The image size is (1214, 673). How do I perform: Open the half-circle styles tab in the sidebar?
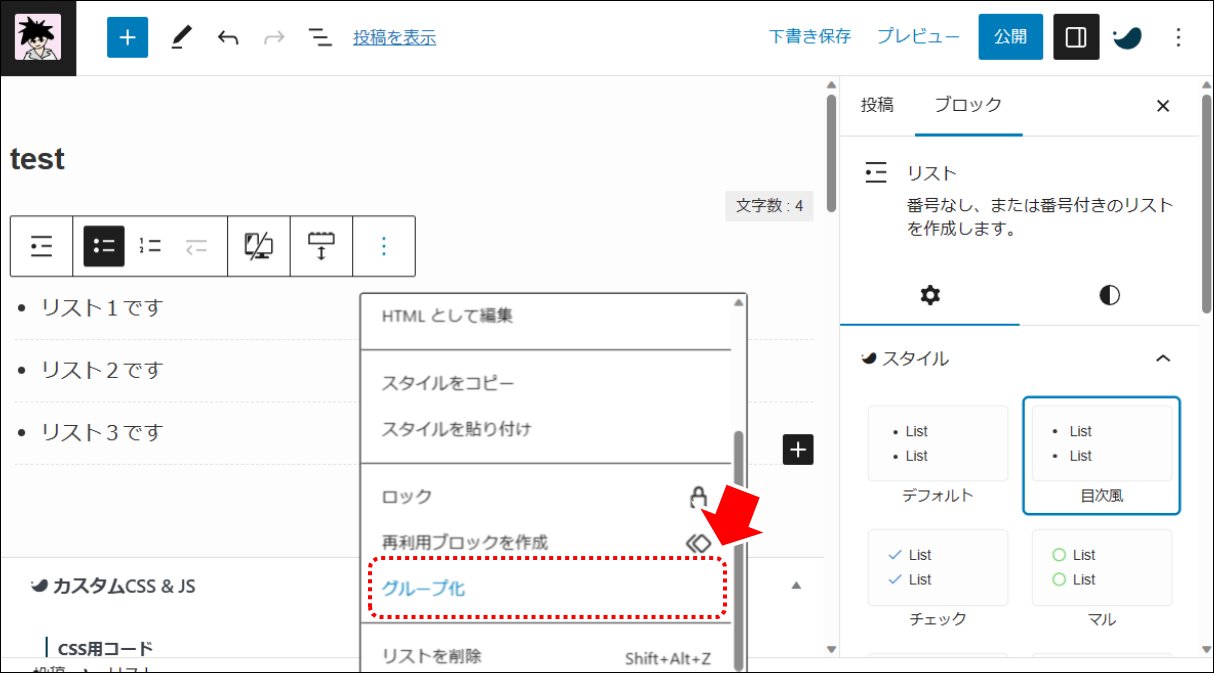point(1109,296)
